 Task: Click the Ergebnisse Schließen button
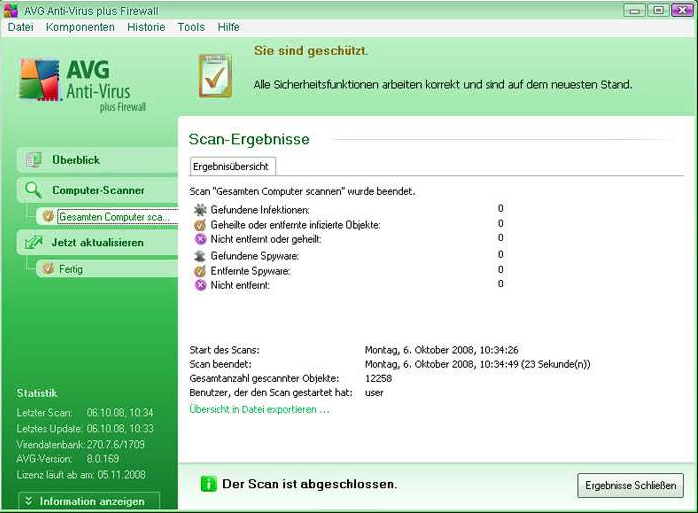(x=630, y=485)
